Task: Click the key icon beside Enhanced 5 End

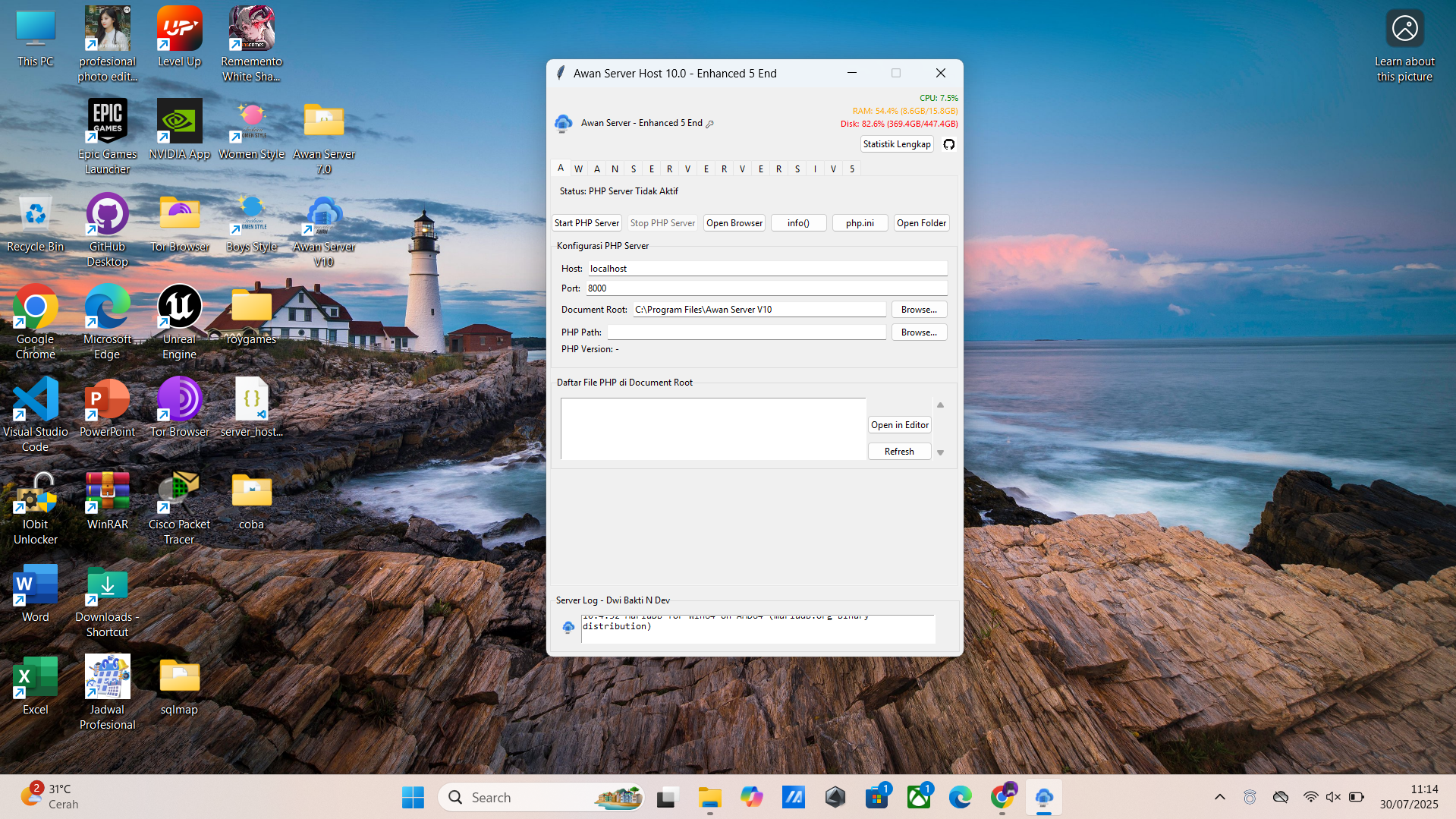Action: (710, 124)
